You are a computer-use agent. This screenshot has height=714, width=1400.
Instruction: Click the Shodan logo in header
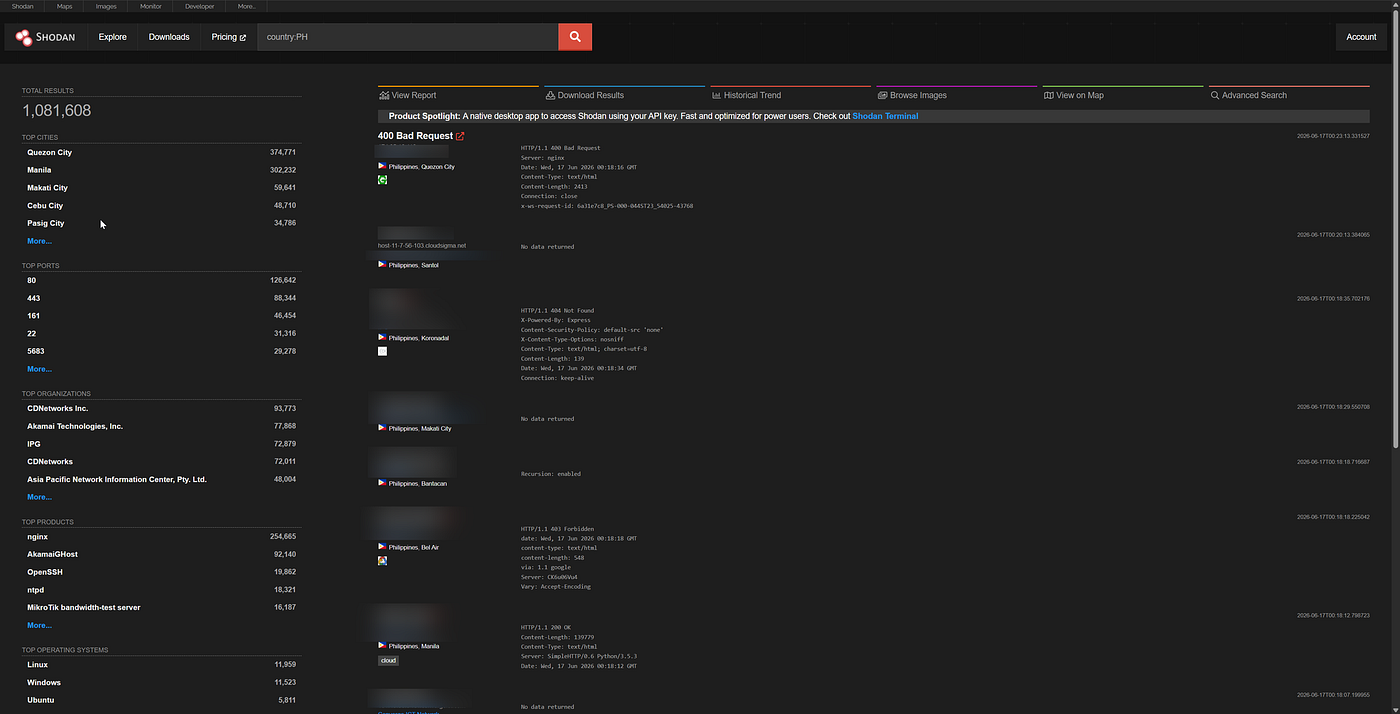[45, 37]
